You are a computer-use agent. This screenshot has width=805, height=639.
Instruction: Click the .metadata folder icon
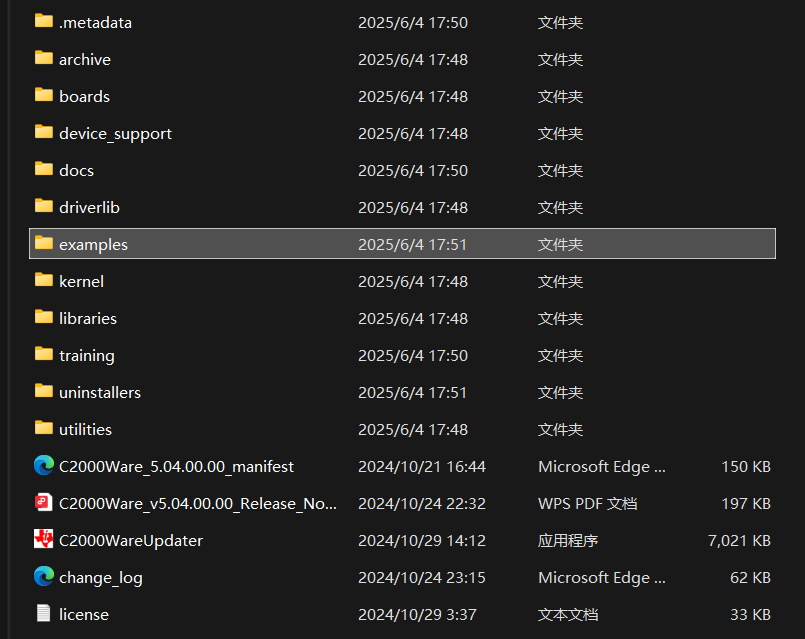(x=44, y=21)
